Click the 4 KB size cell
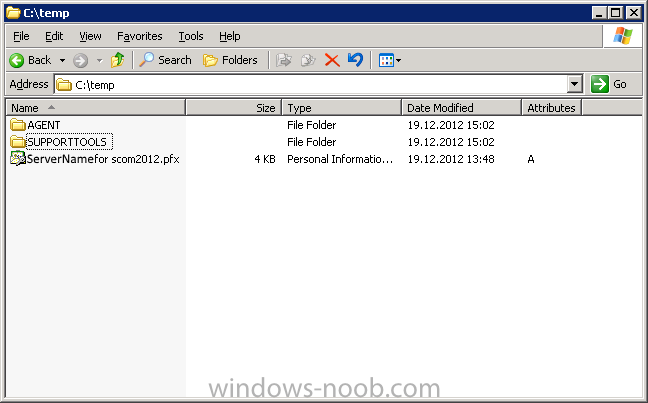This screenshot has width=648, height=403. (x=265, y=159)
